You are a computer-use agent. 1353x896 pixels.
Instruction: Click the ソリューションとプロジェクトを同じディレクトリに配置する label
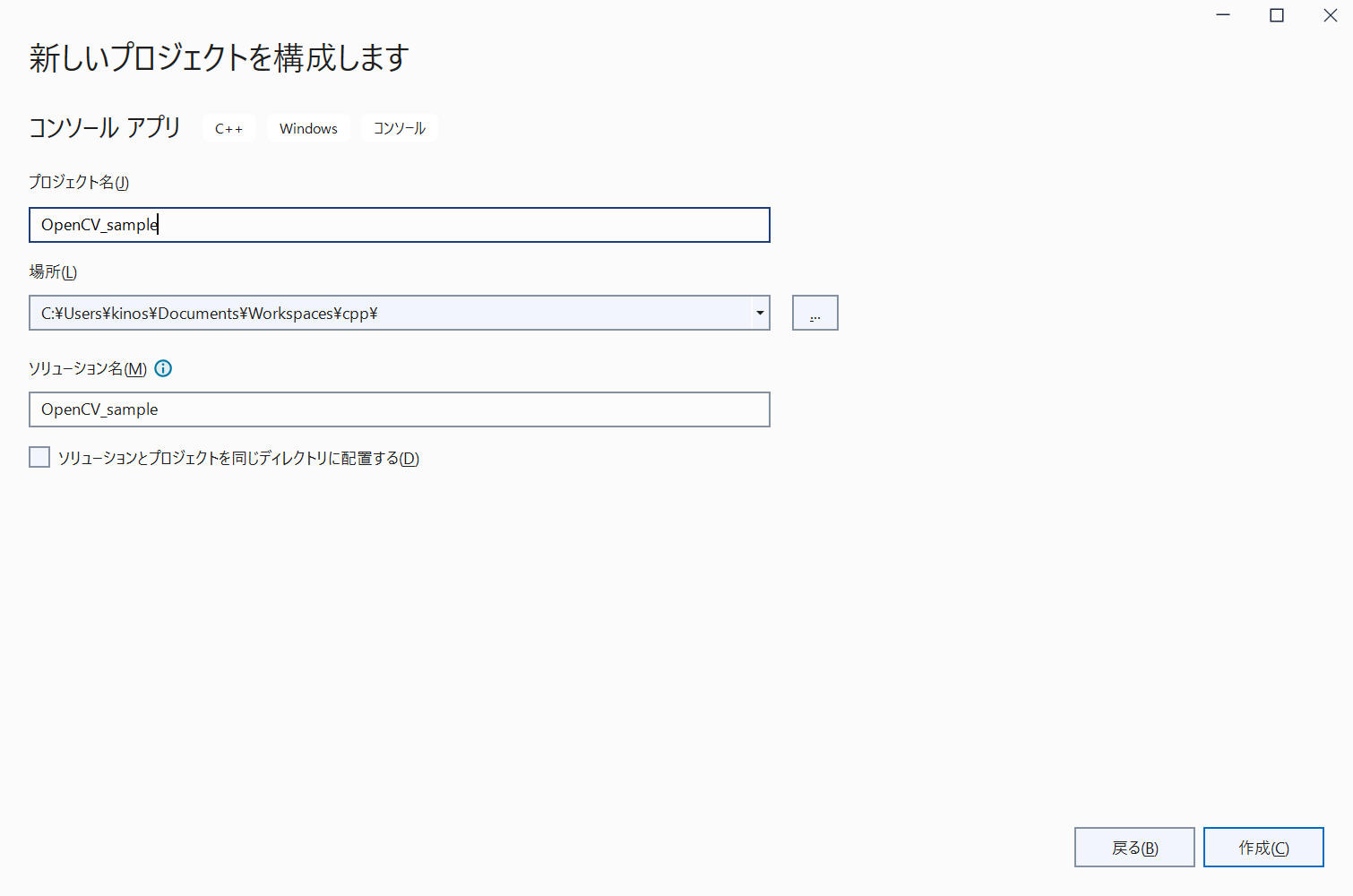click(x=238, y=459)
